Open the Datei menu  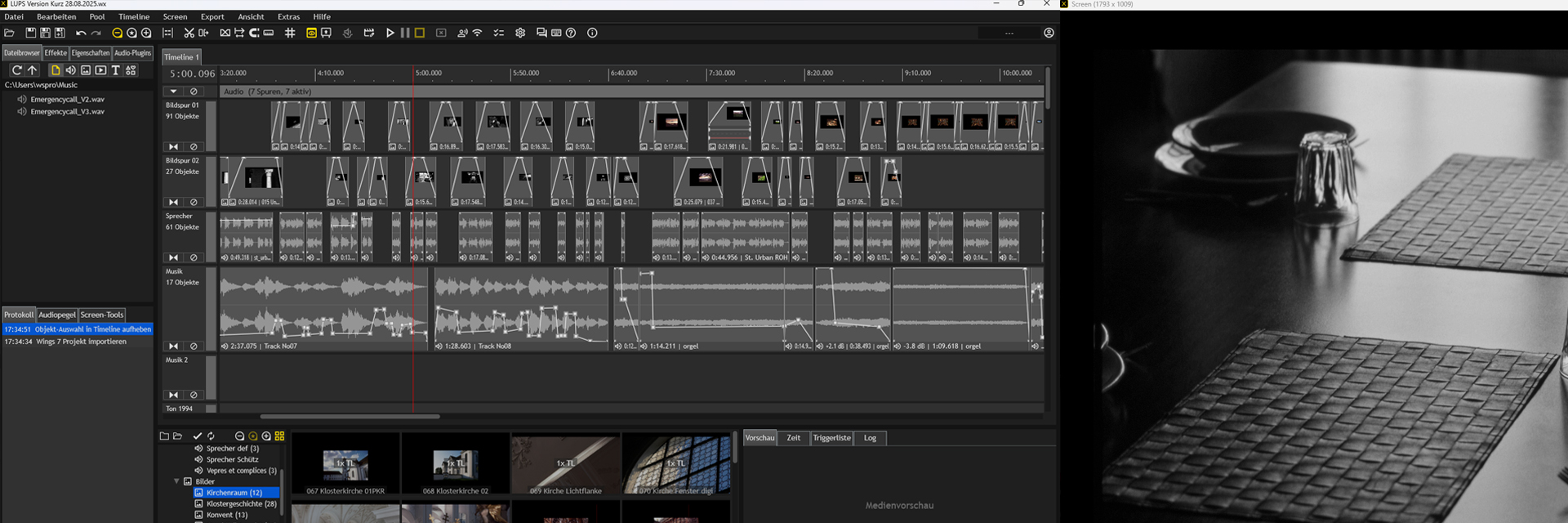[14, 16]
